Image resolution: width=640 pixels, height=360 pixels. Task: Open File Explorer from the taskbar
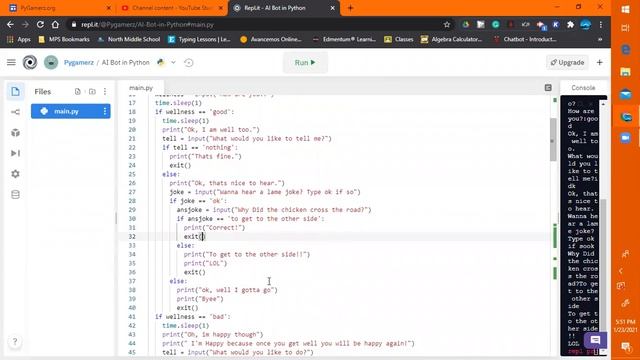click(x=625, y=72)
